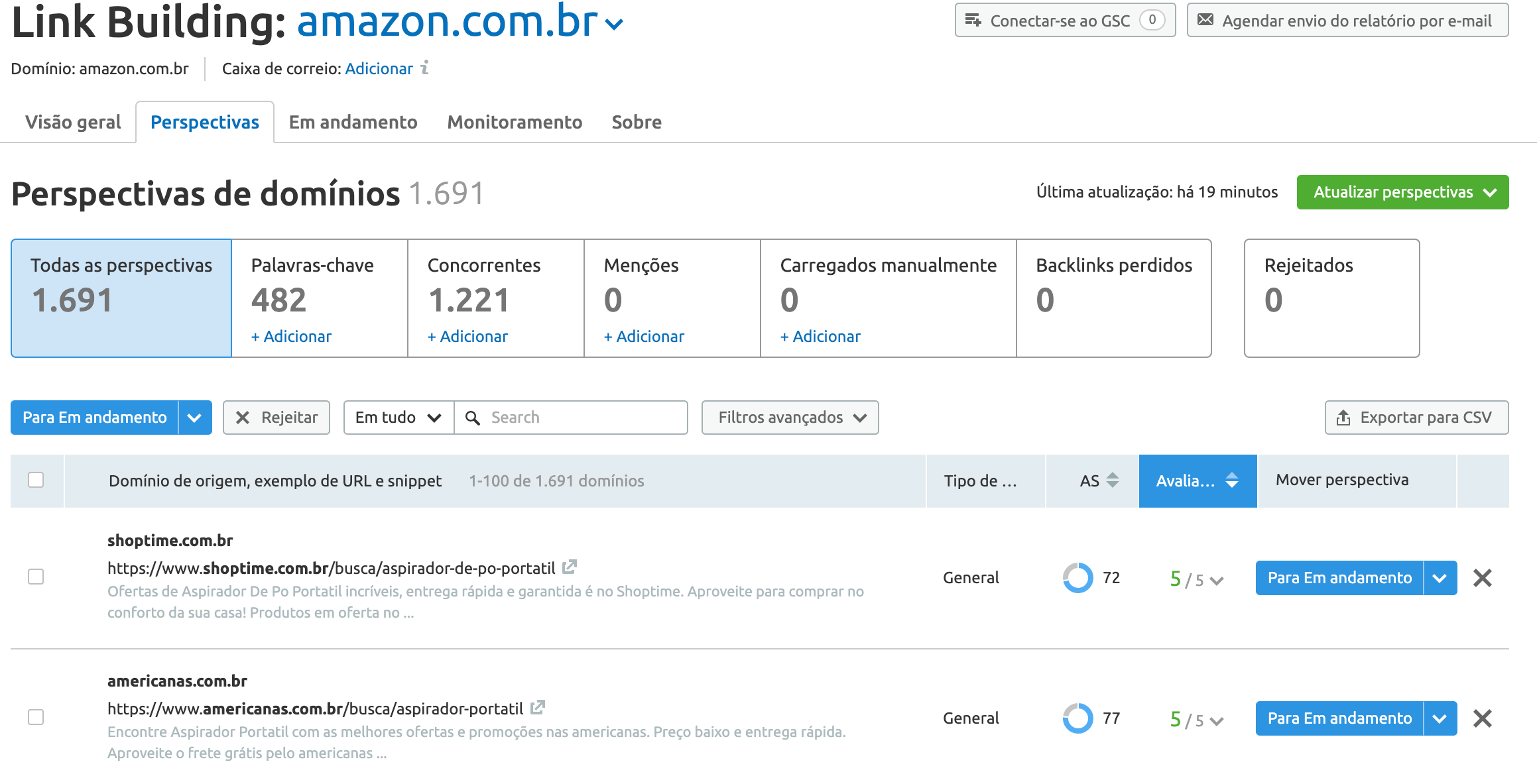Screen dimensions: 1537x784
Task: Click the AS donut chart for americanas.com.br
Action: (1077, 718)
